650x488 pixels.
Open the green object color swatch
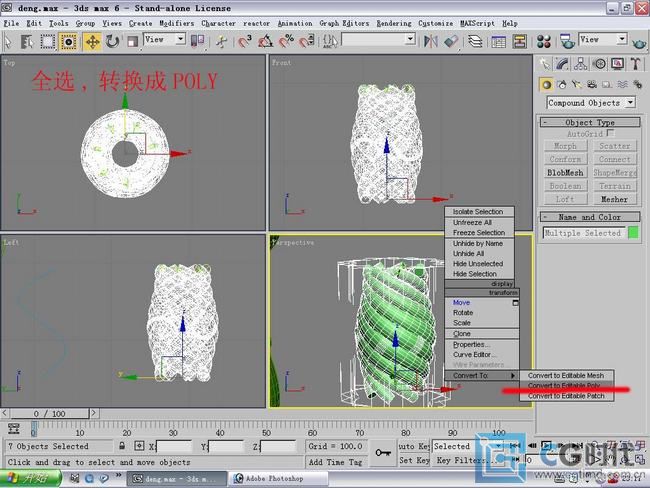633,233
